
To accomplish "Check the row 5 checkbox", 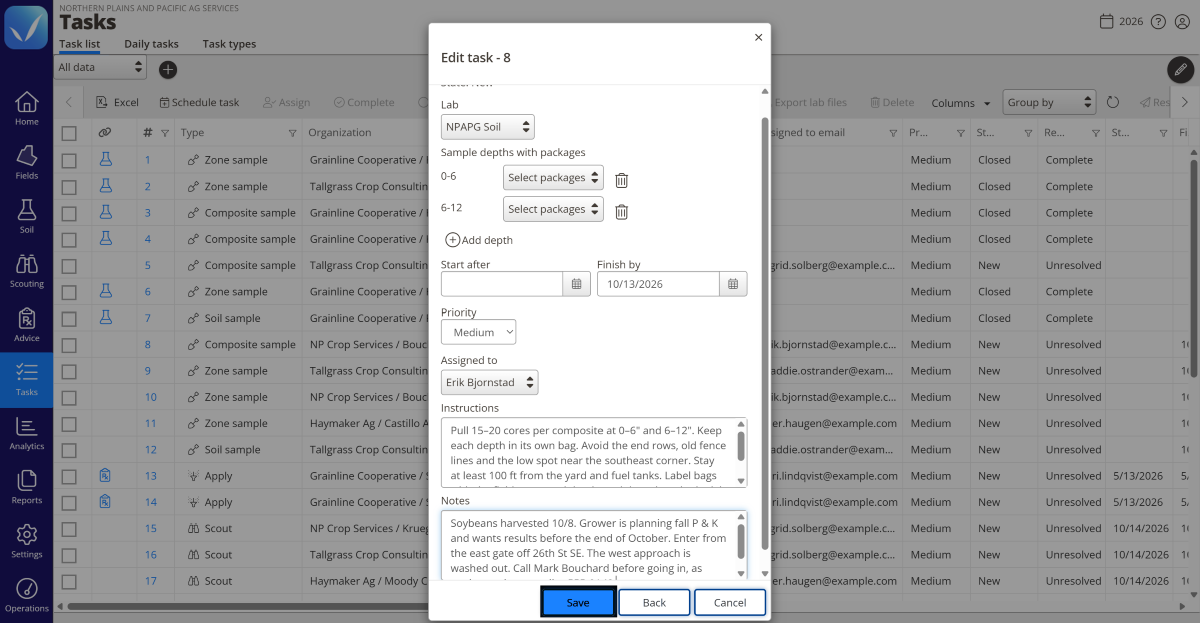I will pos(69,265).
